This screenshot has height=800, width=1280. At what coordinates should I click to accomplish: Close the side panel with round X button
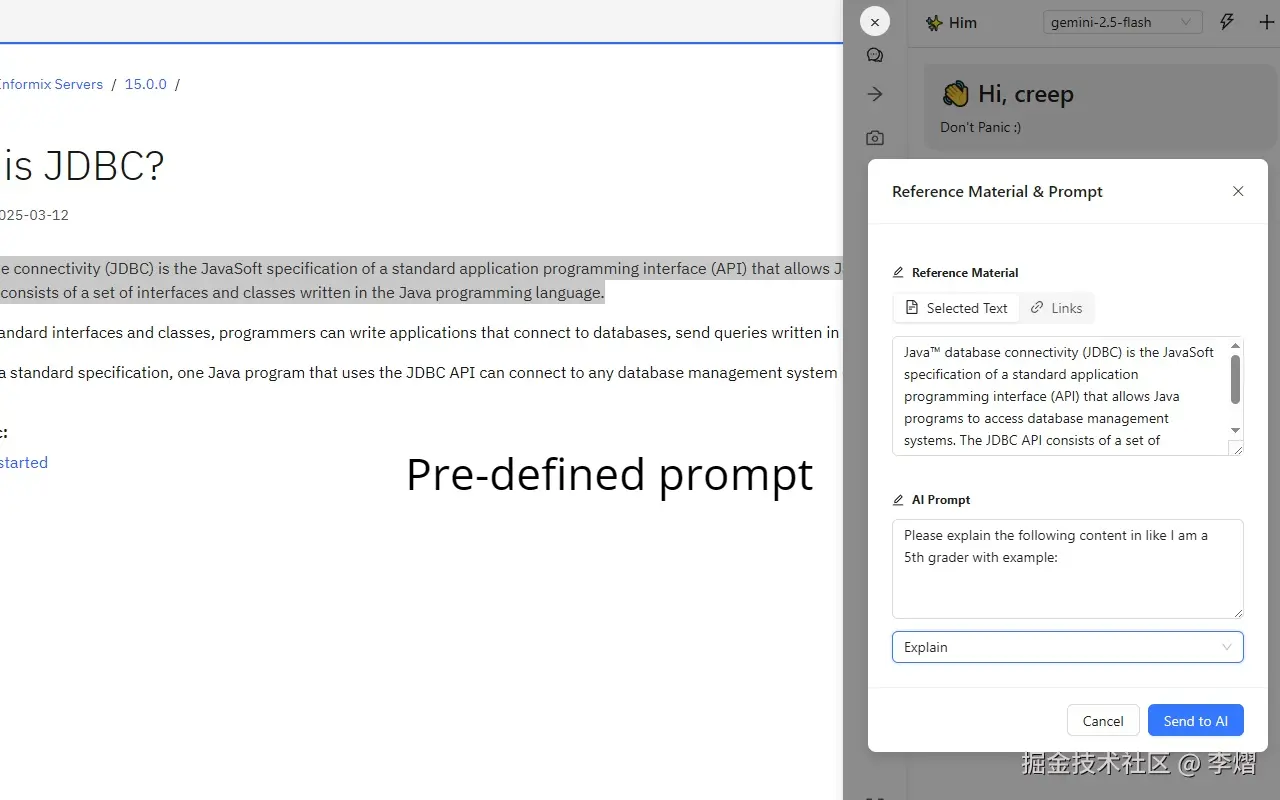875,22
